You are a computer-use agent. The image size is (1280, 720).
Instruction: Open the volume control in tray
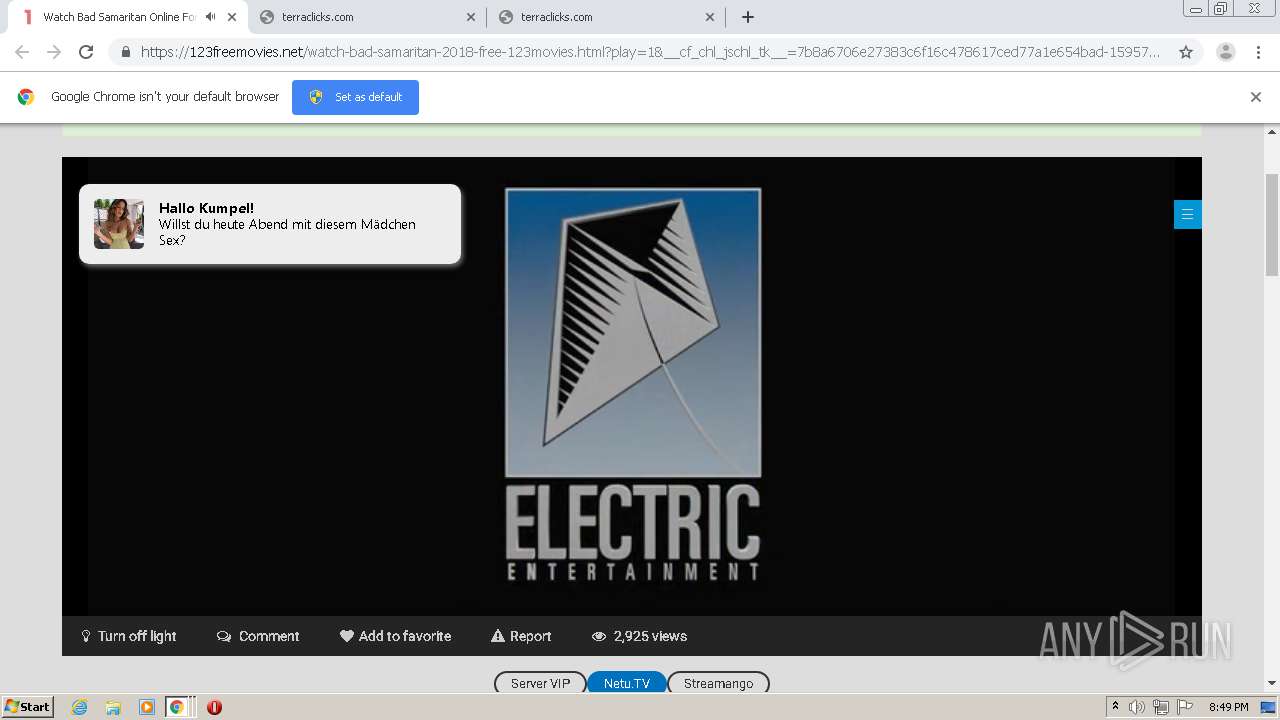(x=1137, y=707)
